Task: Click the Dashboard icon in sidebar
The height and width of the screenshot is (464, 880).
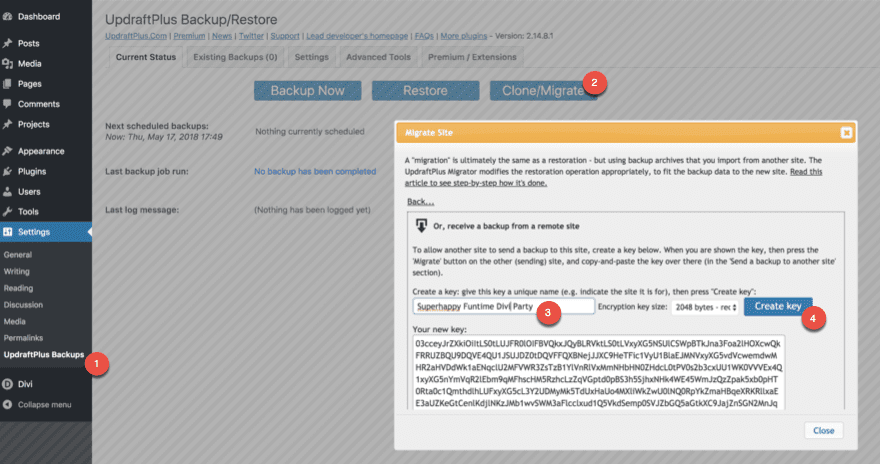Action: tap(7, 17)
